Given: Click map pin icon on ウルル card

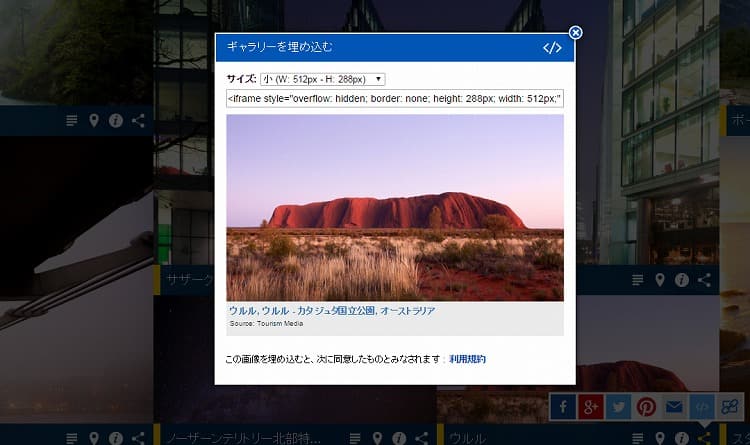Looking at the screenshot, I should point(660,438).
